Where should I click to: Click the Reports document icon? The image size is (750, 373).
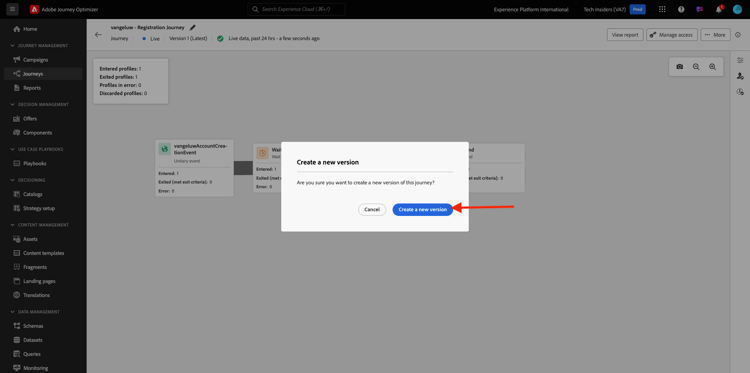point(17,88)
